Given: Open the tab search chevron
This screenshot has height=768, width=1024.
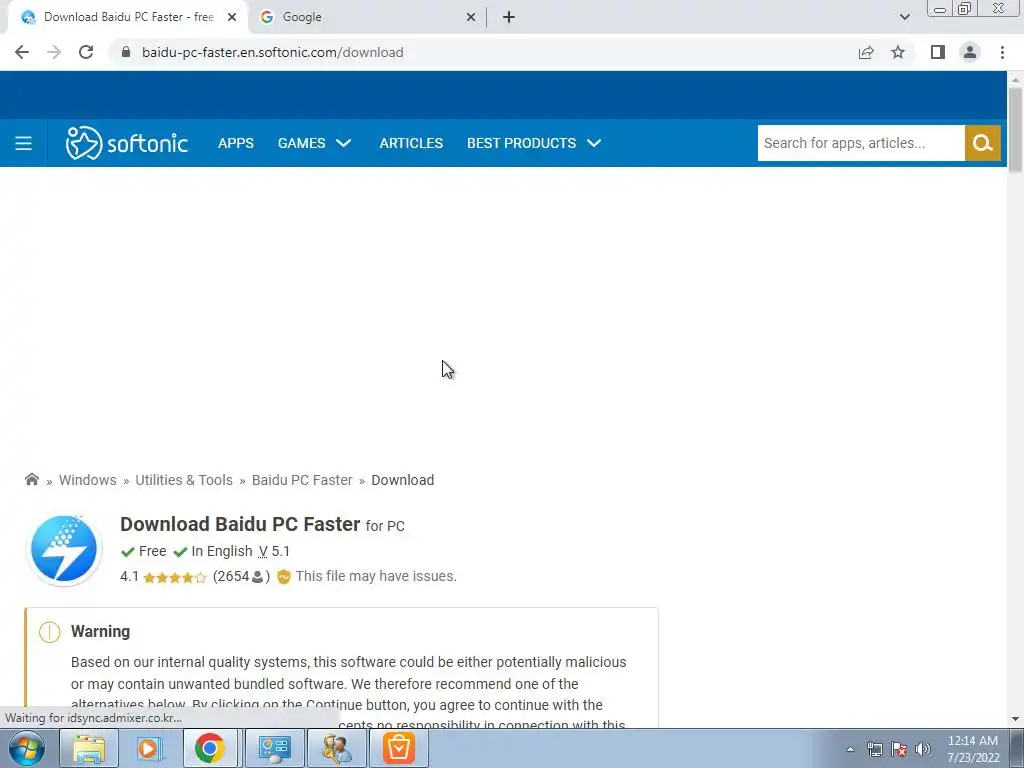Looking at the screenshot, I should point(904,17).
